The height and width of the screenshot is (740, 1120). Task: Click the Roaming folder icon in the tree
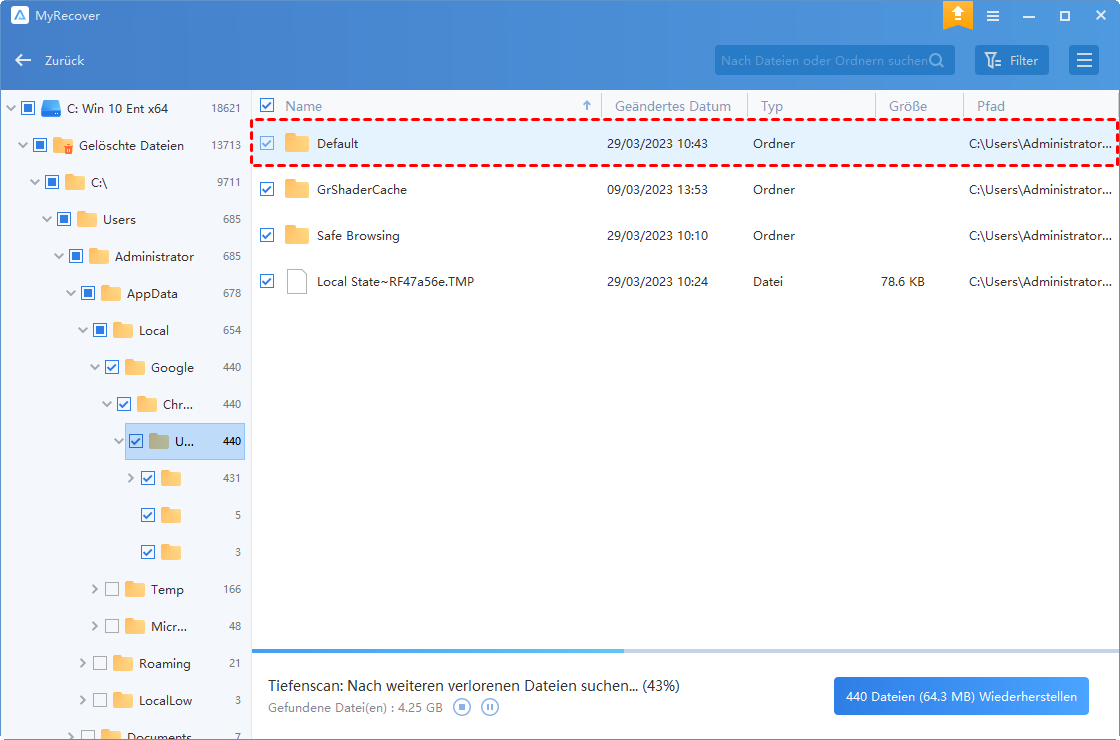click(x=123, y=664)
